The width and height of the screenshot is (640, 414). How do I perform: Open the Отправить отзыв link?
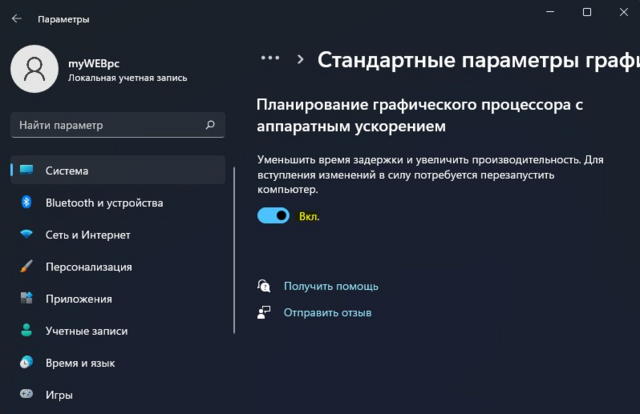click(x=327, y=313)
